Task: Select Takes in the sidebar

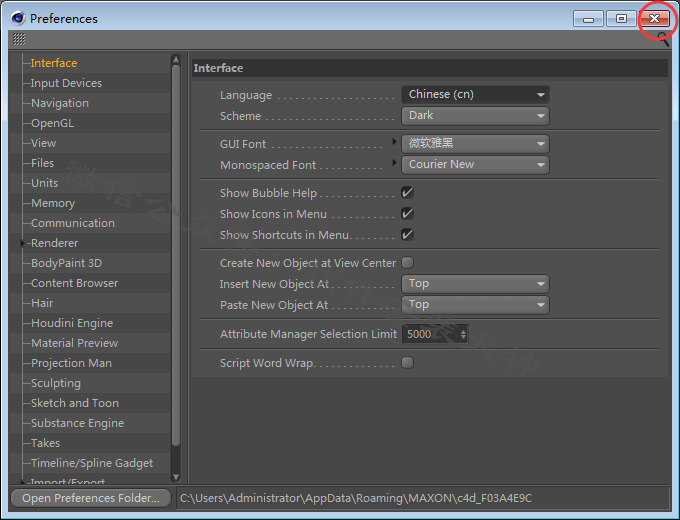Action: (x=46, y=443)
